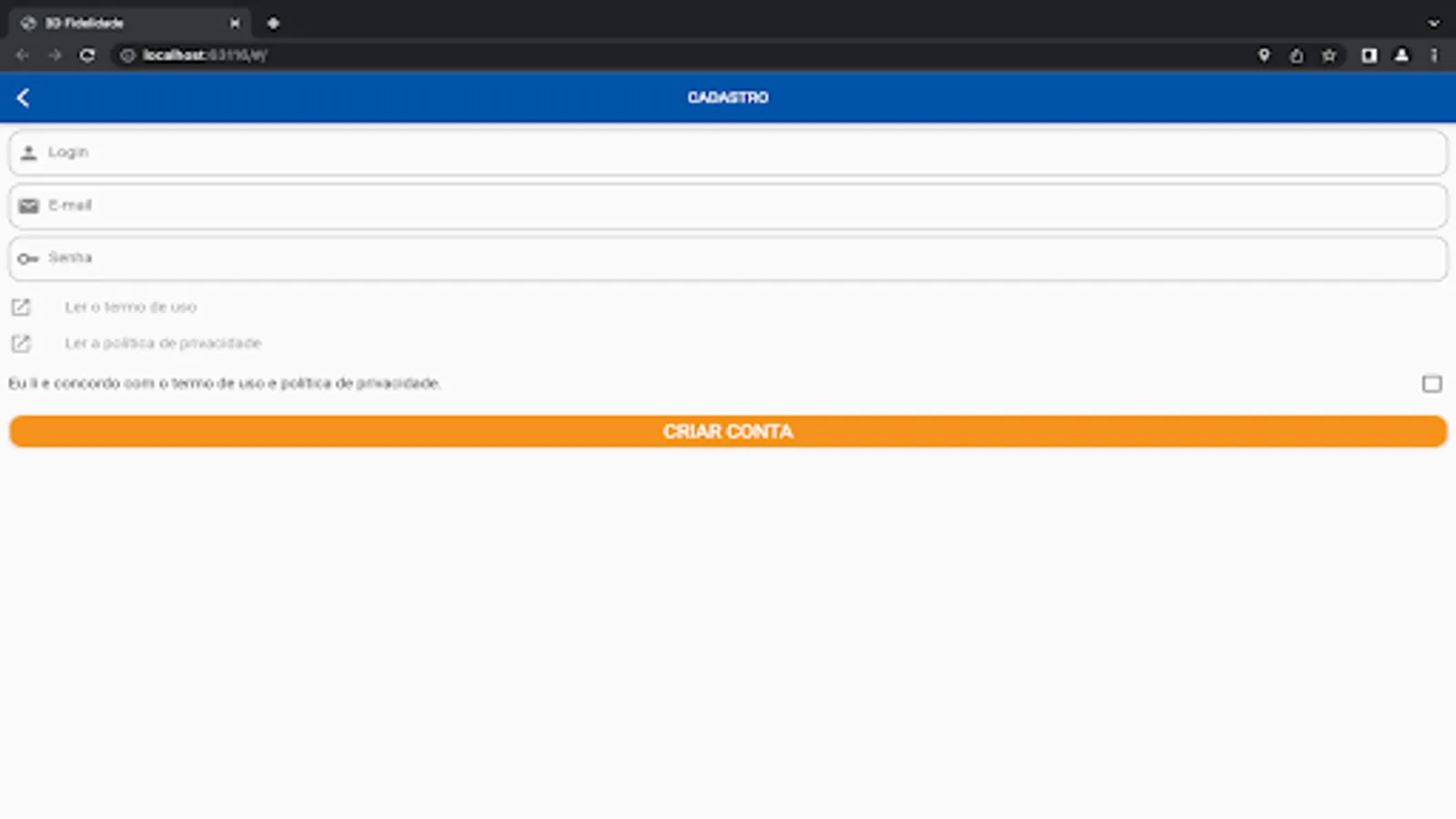
Task: Open Ler a política de privacidade link
Action: pyautogui.click(x=163, y=344)
